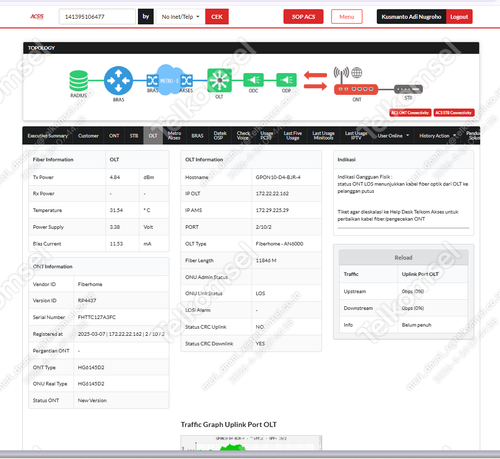Click the Bias Current value 11.53
This screenshot has width=500, height=459.
116,244
